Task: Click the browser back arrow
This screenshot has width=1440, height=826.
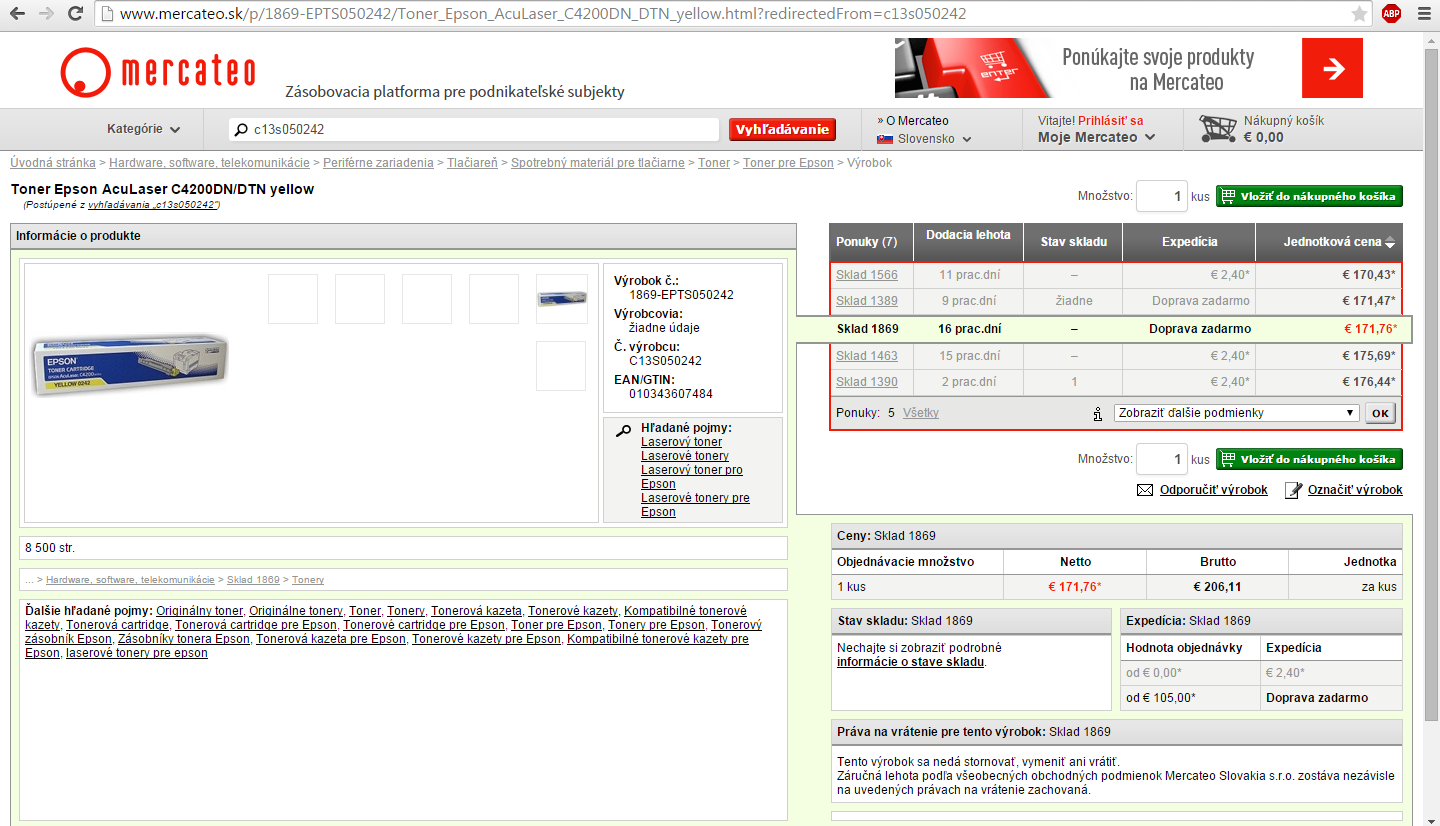Action: 18,14
